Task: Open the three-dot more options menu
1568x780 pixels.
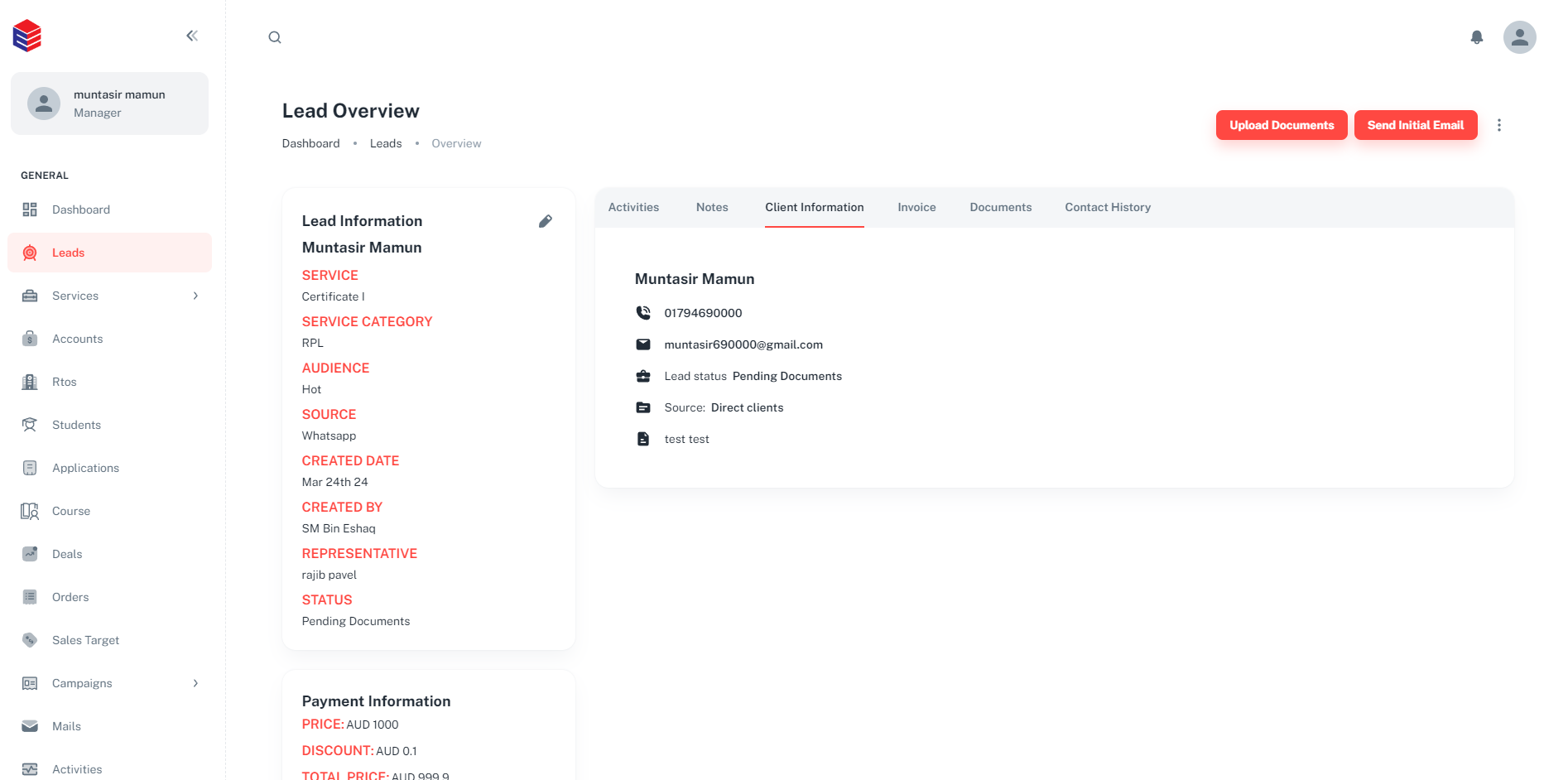Action: click(1498, 125)
